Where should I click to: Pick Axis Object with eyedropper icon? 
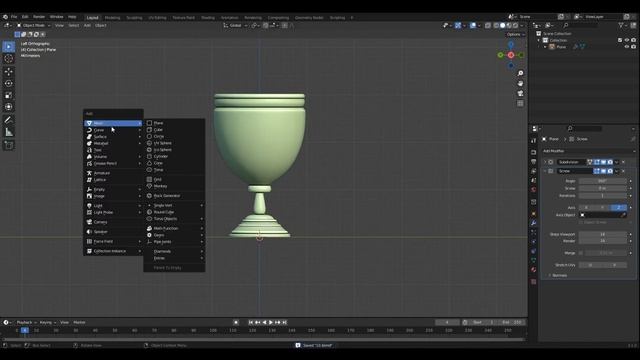tap(623, 215)
